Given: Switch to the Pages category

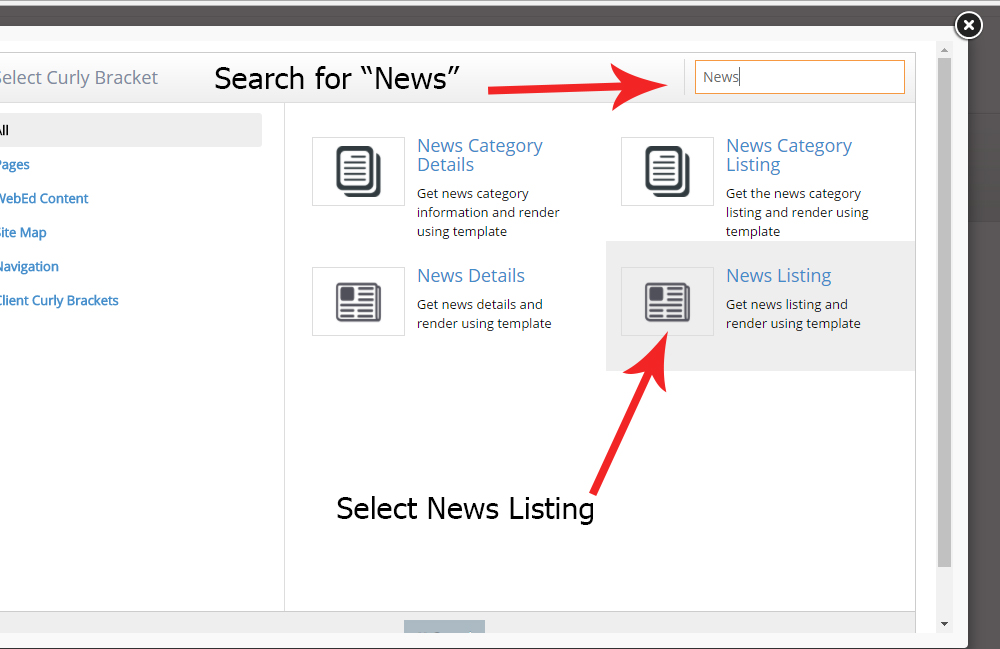Looking at the screenshot, I should 14,165.
